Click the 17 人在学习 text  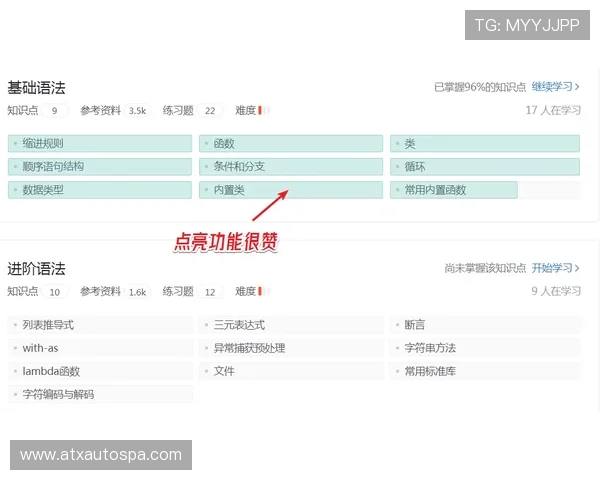[553, 110]
